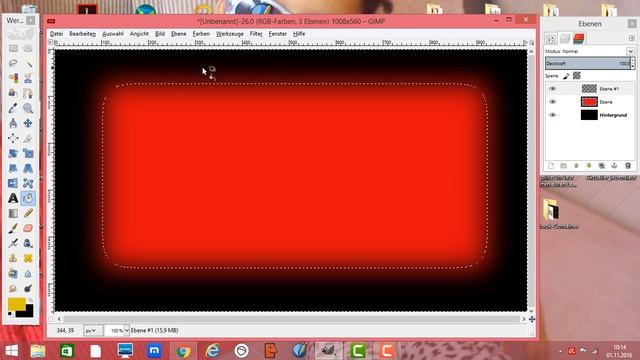Click the yellow foreground color swatch
This screenshot has width=640, height=360.
pyautogui.click(x=16, y=304)
